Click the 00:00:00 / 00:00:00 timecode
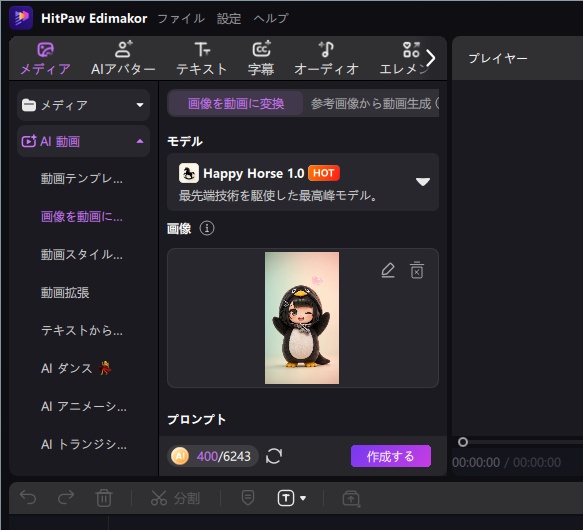The width and height of the screenshot is (583, 530). pyautogui.click(x=506, y=462)
